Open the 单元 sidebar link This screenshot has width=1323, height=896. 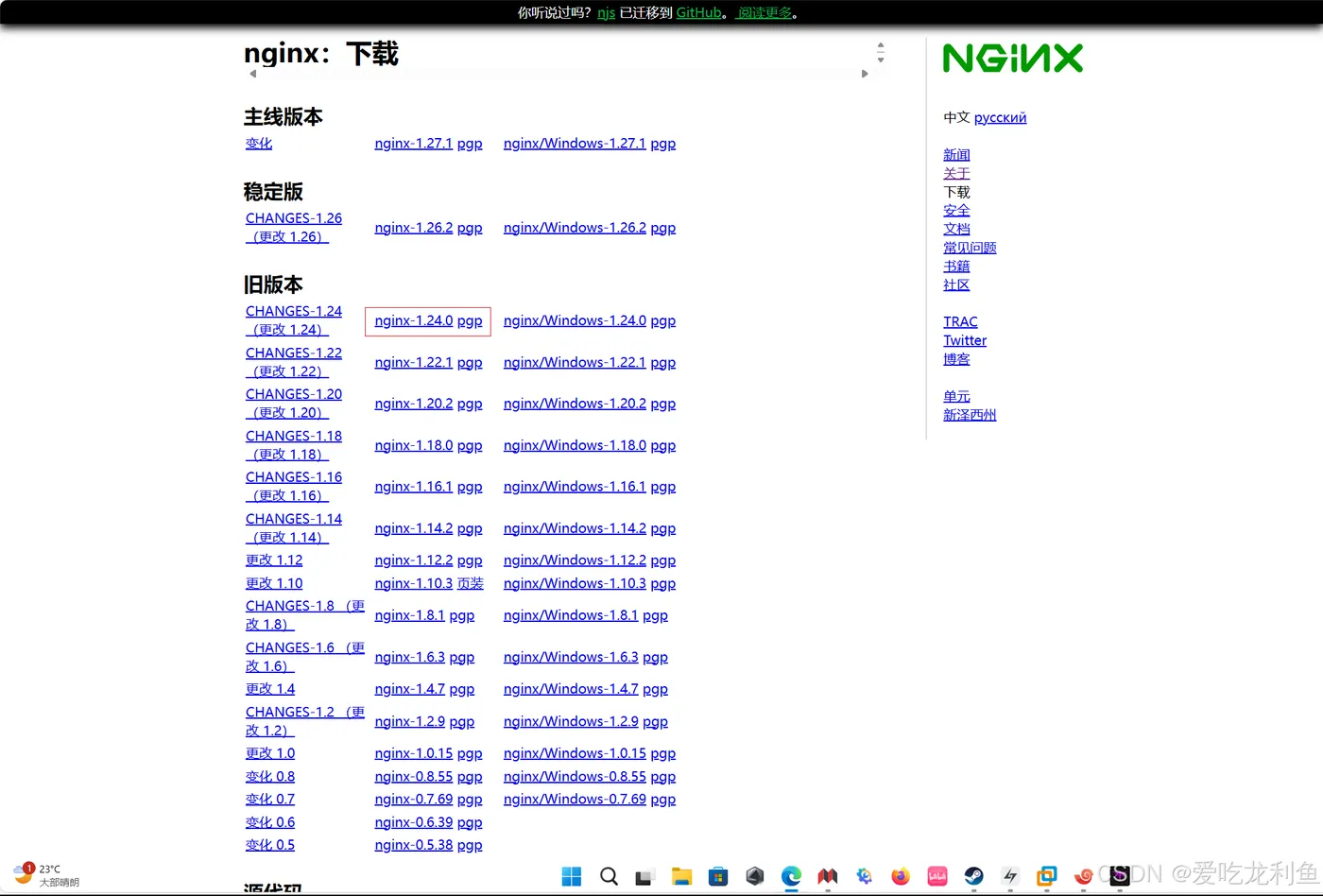[956, 396]
